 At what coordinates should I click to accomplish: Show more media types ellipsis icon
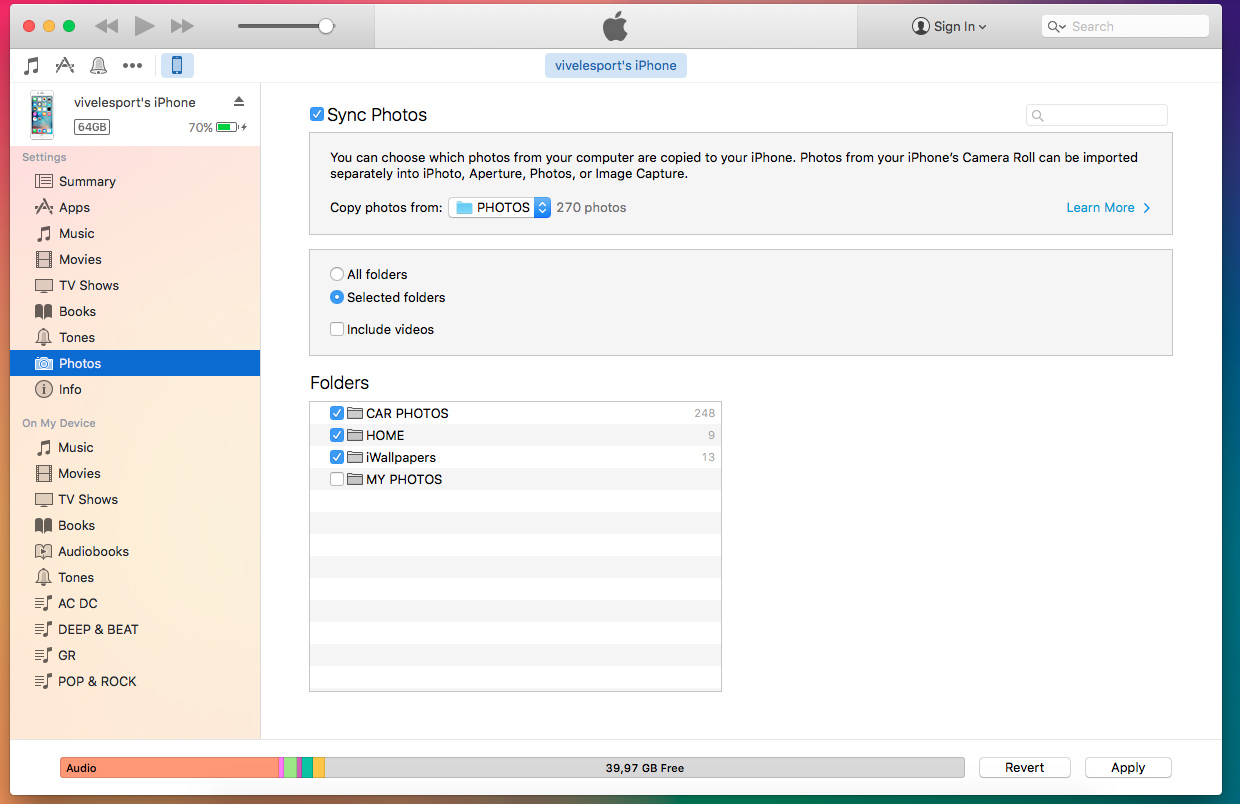(x=132, y=66)
